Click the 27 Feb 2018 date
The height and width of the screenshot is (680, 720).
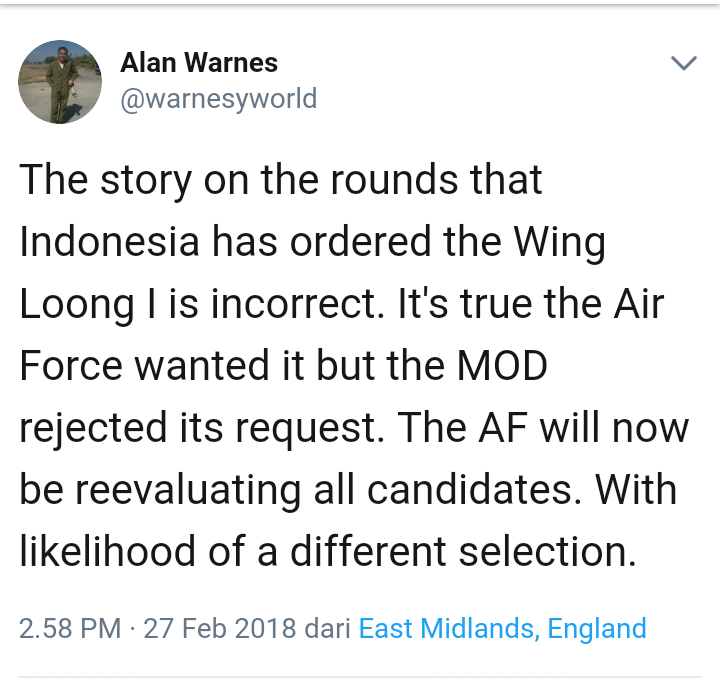[x=219, y=628]
